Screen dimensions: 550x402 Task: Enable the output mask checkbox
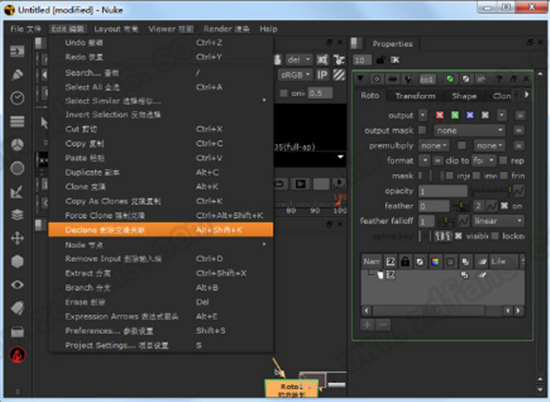point(423,130)
